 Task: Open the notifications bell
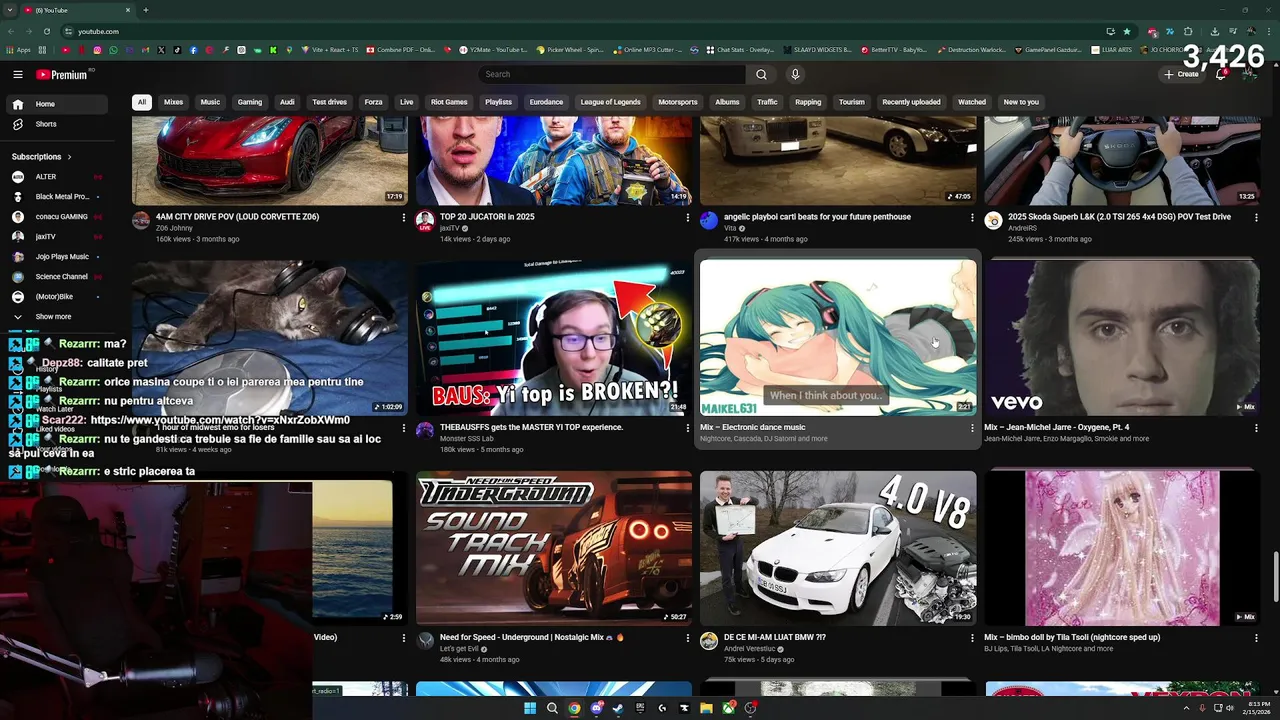1221,74
